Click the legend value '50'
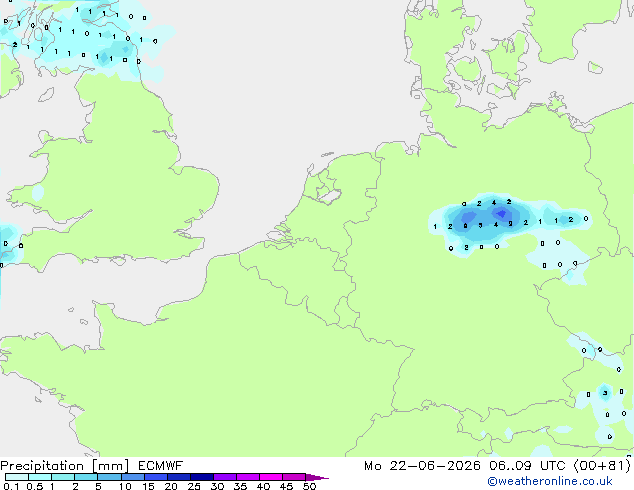Viewport: 634px width, 490px height. [309, 486]
